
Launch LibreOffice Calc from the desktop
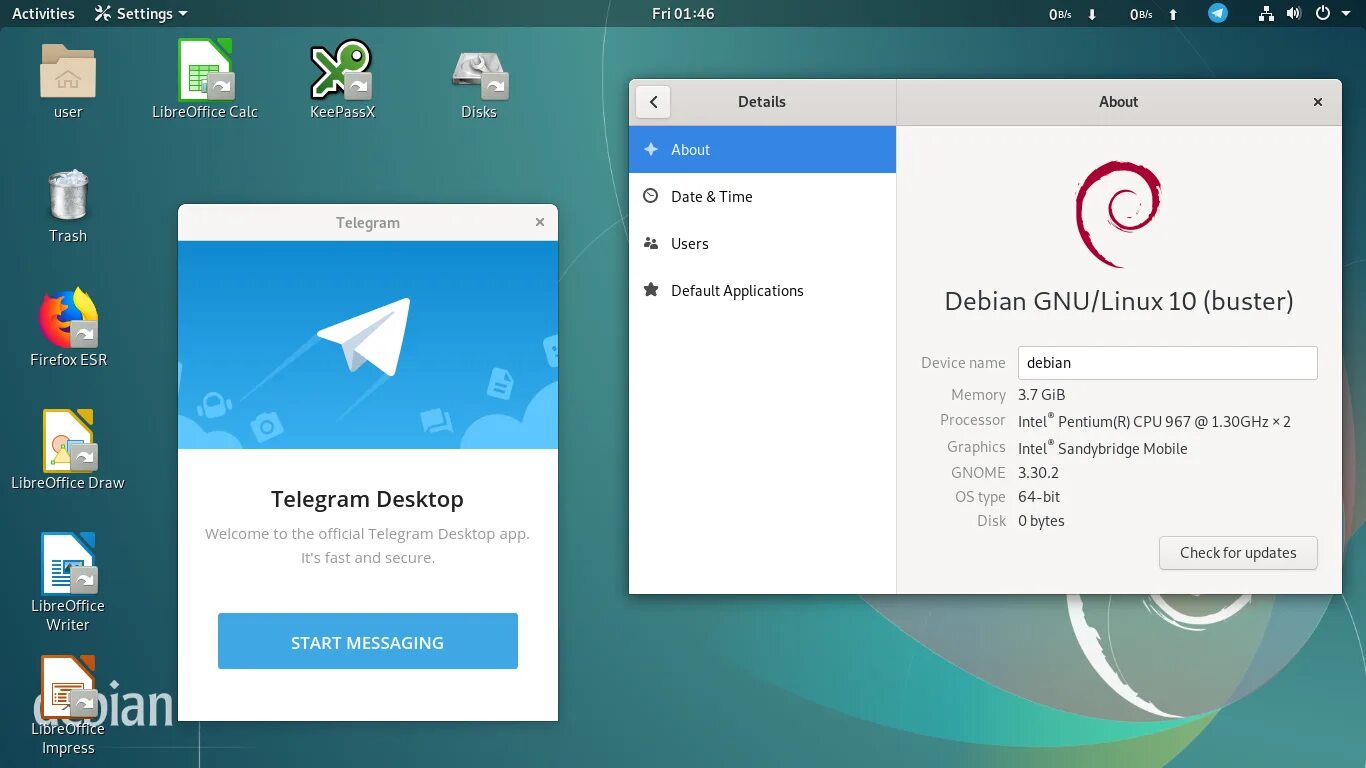pos(205,70)
